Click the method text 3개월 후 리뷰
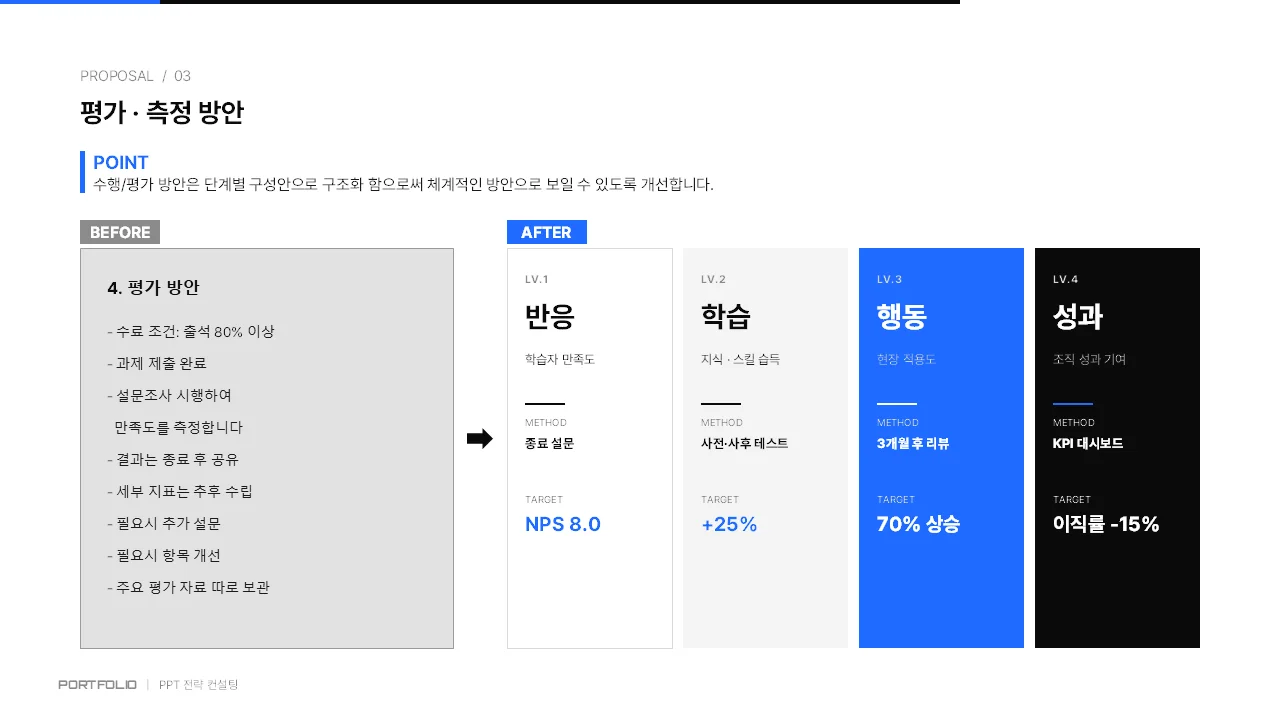 pos(913,443)
